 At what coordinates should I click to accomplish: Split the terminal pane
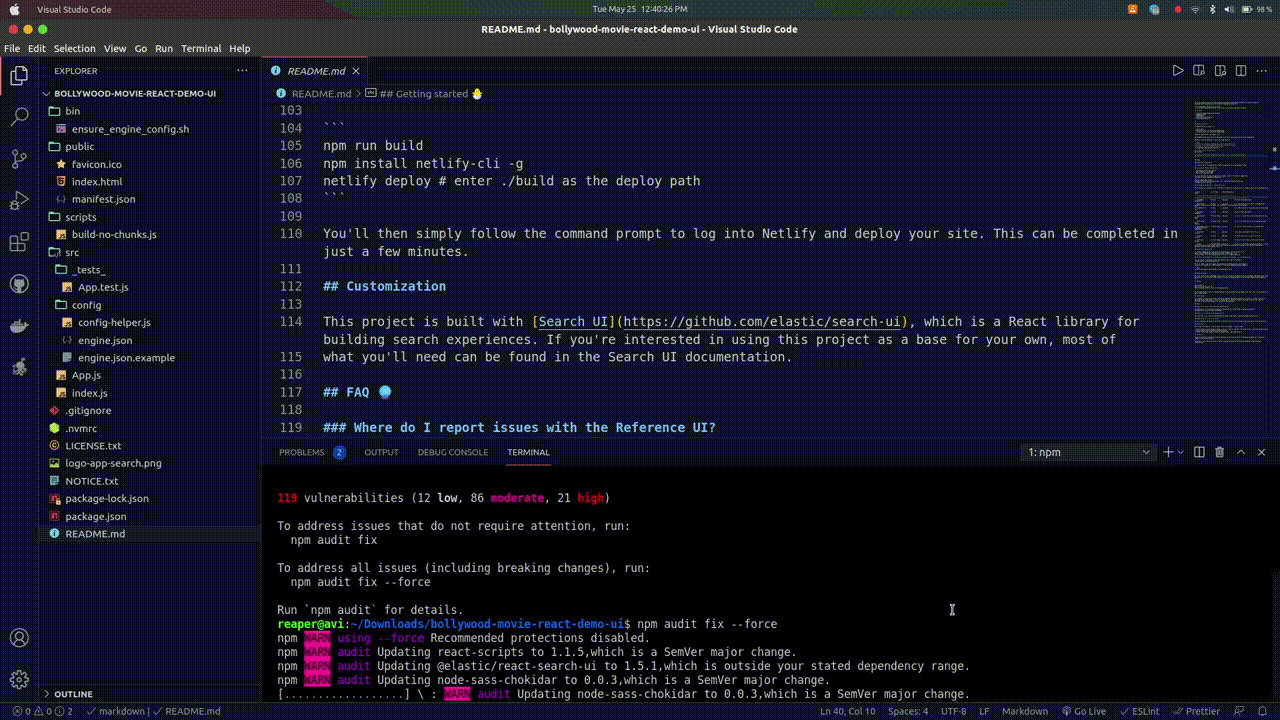[x=1200, y=452]
